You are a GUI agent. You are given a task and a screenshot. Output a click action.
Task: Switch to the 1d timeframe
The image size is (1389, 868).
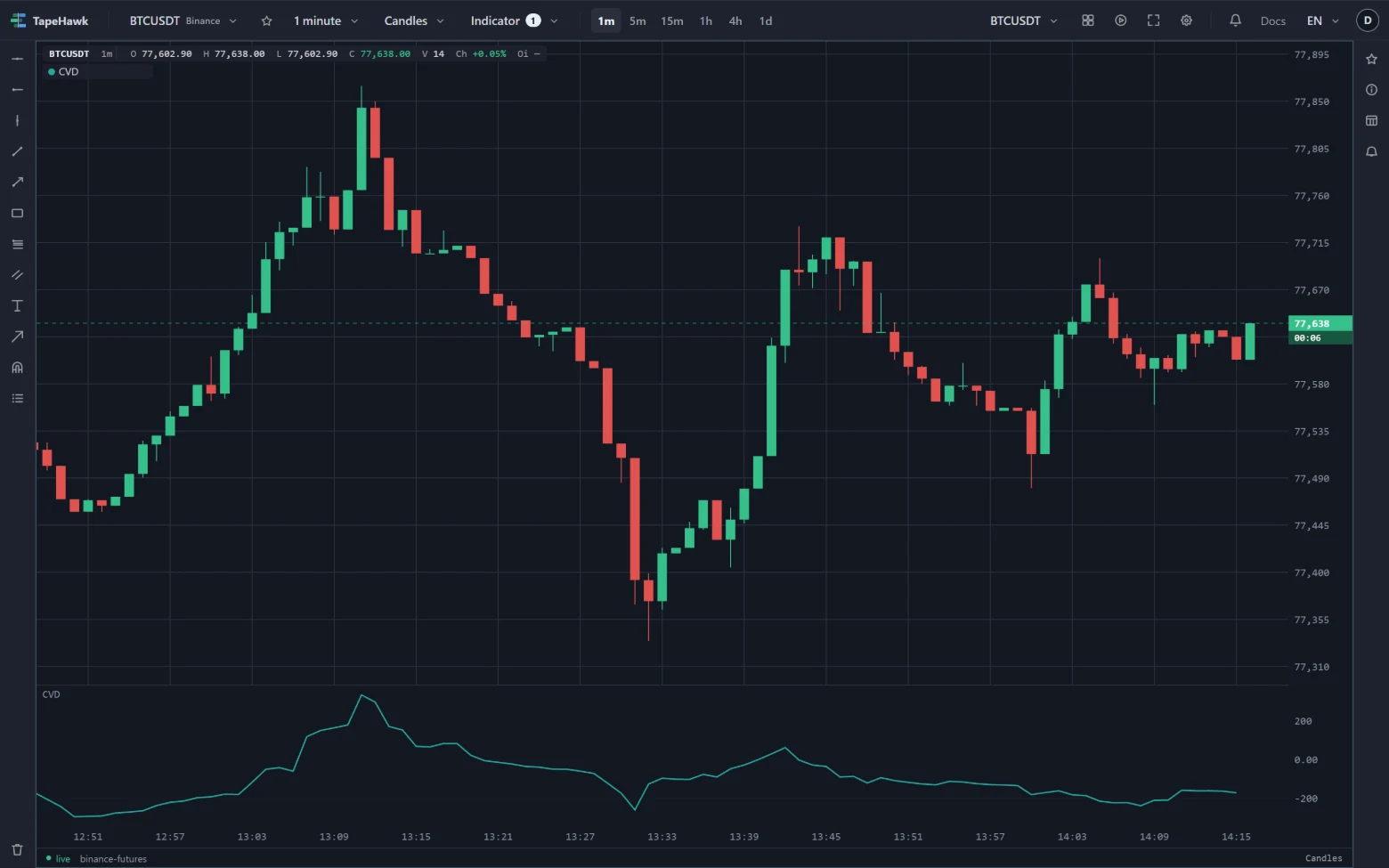pyautogui.click(x=766, y=20)
